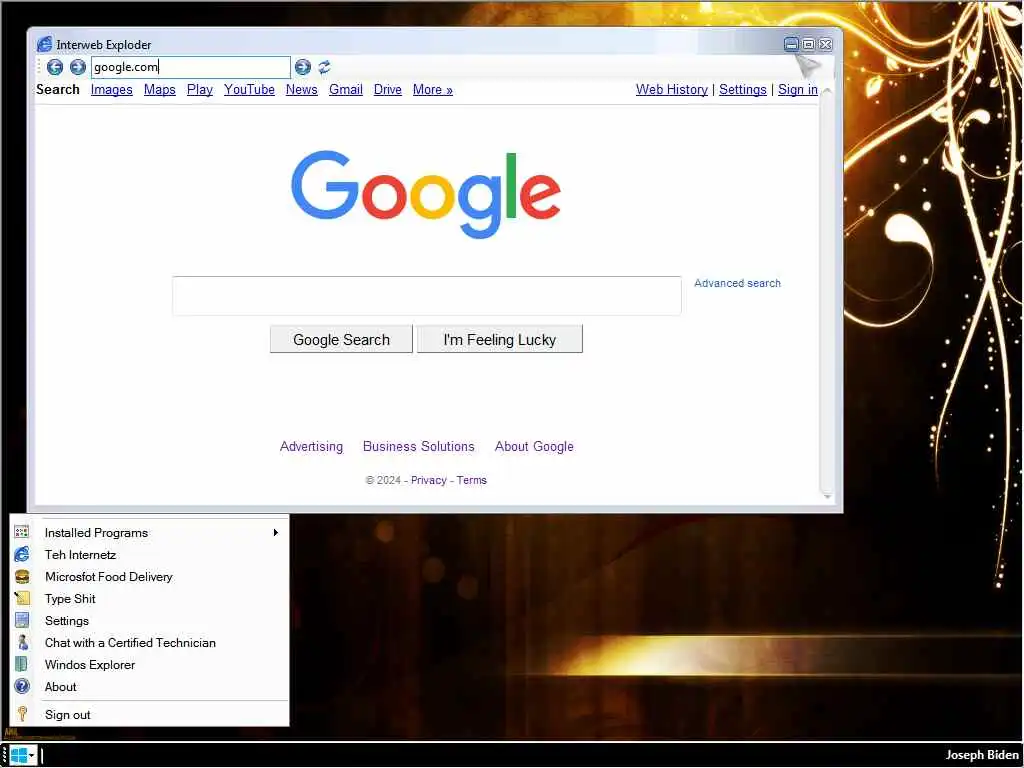Choose Sign out from start menu
Viewport: 1024px width, 768px height.
coord(150,714)
